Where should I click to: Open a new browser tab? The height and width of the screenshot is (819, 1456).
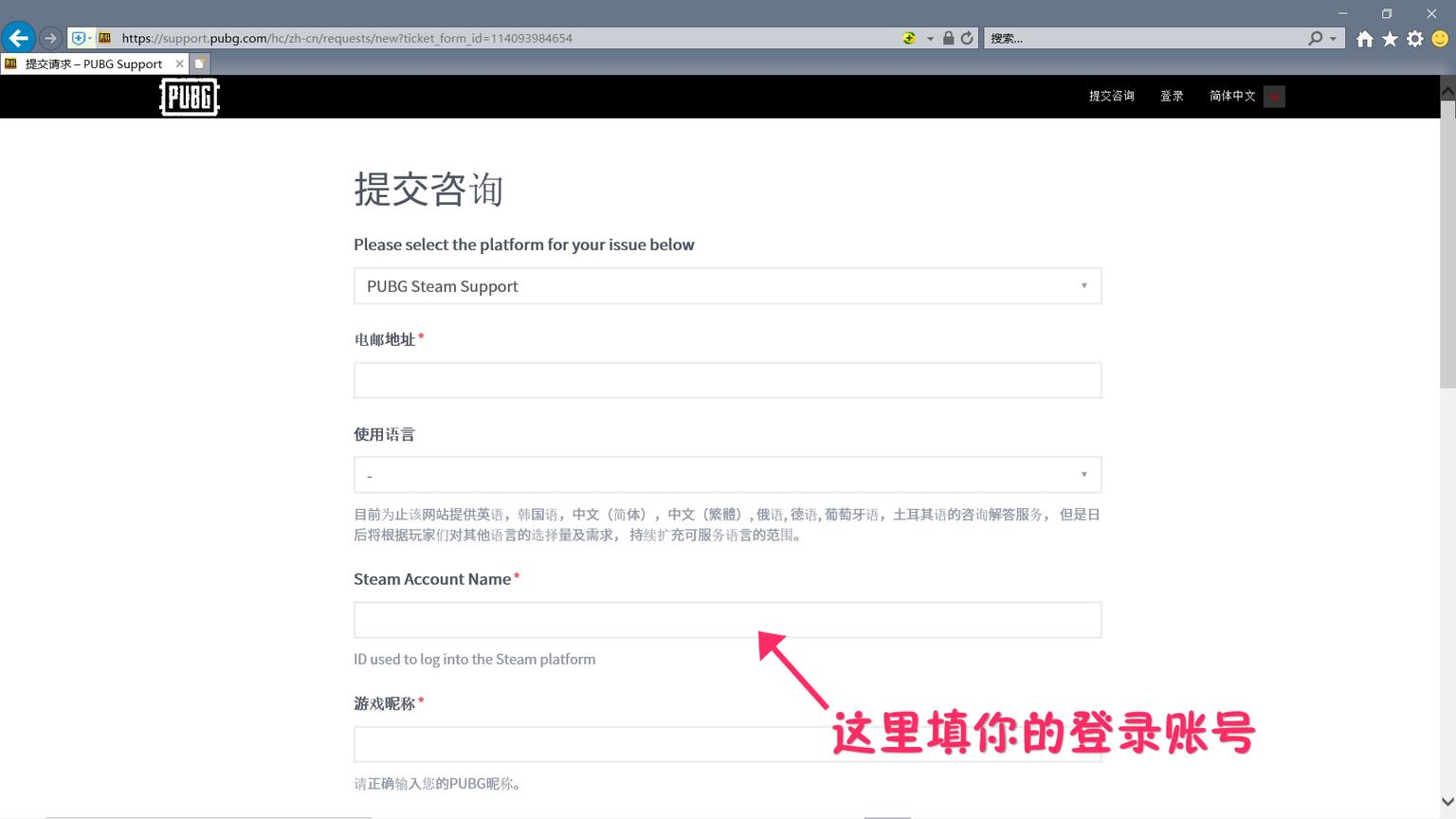point(199,63)
